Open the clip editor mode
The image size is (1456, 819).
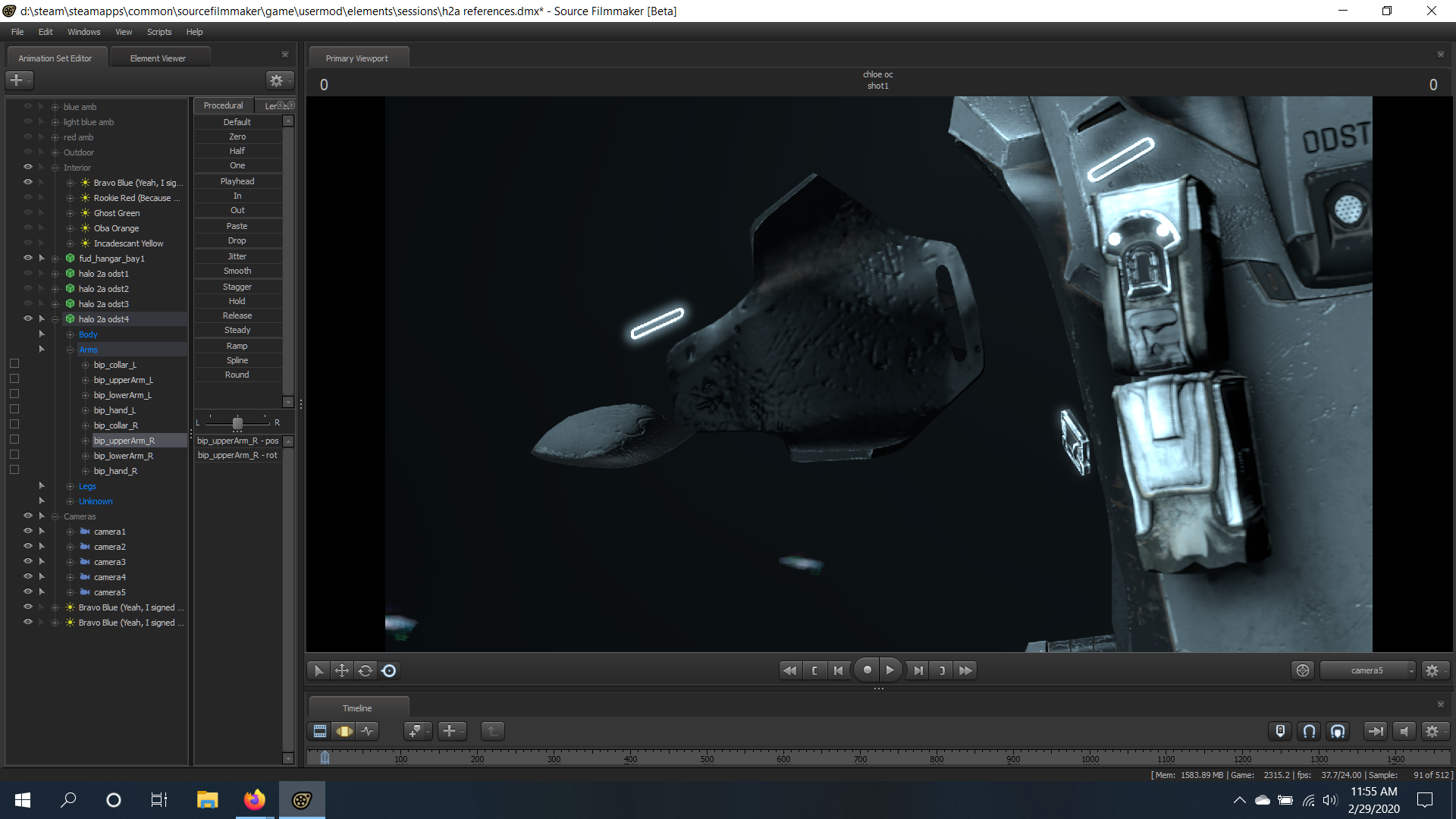pos(320,731)
